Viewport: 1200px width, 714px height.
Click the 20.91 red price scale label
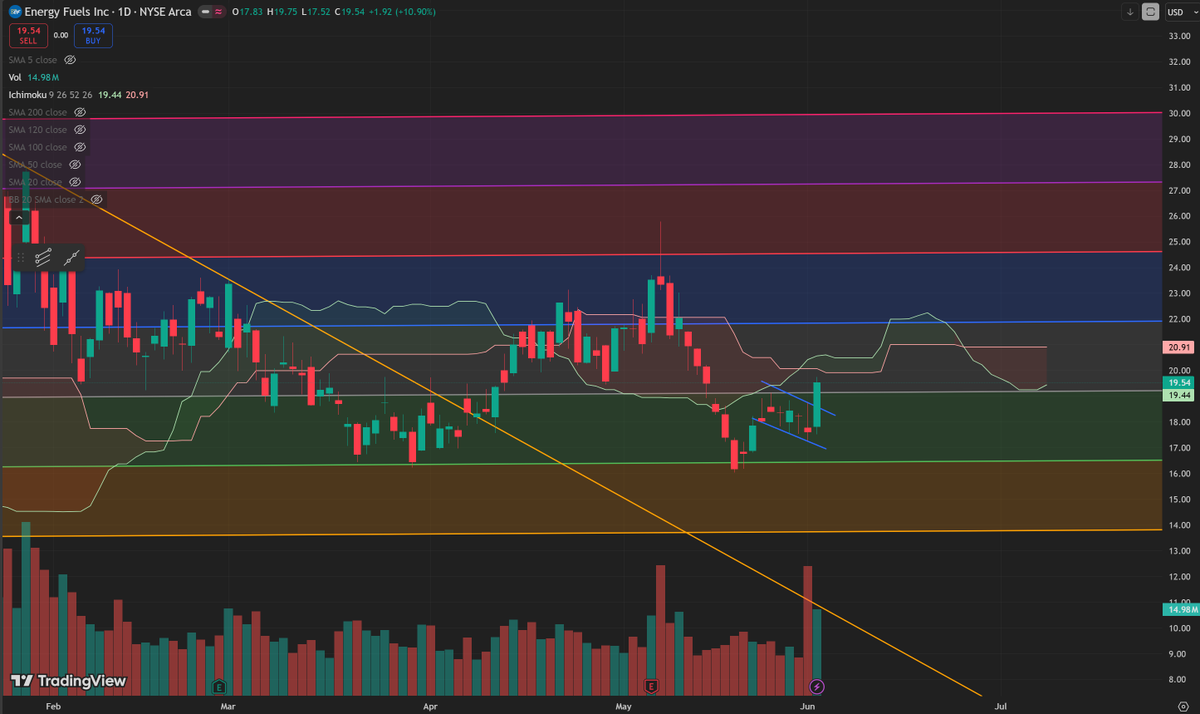[1177, 347]
